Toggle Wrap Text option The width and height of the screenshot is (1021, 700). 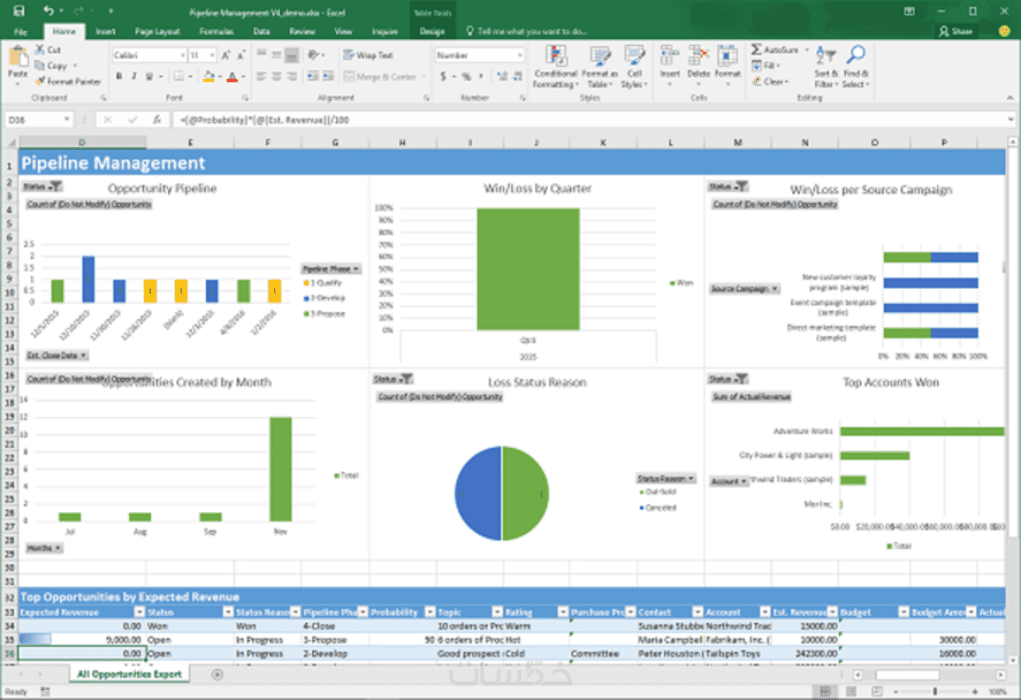pos(368,55)
